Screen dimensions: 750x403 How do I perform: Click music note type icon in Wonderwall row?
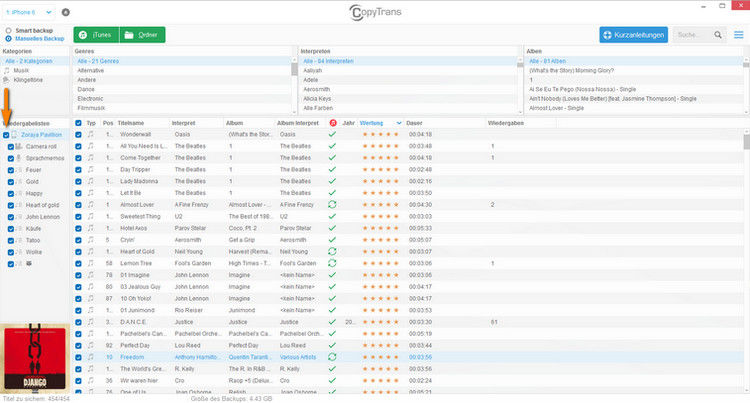[90, 134]
